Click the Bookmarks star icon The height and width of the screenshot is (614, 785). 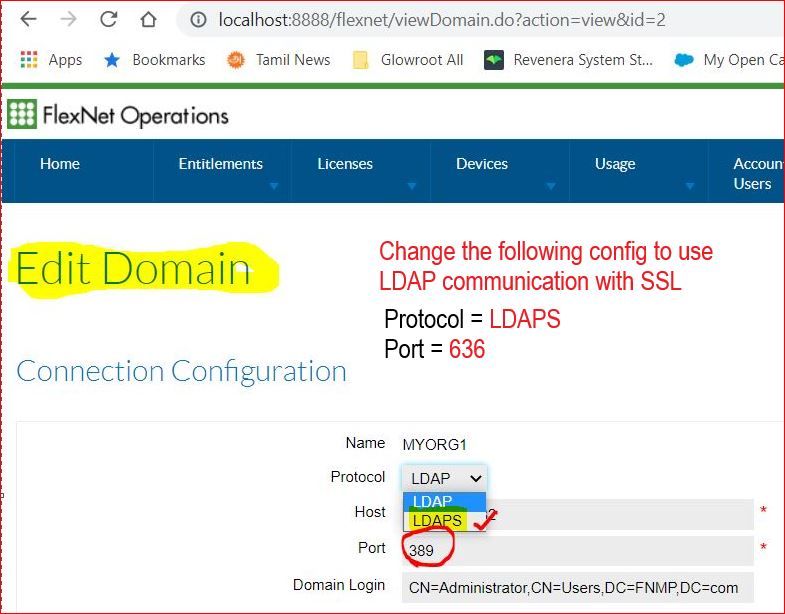pos(112,60)
